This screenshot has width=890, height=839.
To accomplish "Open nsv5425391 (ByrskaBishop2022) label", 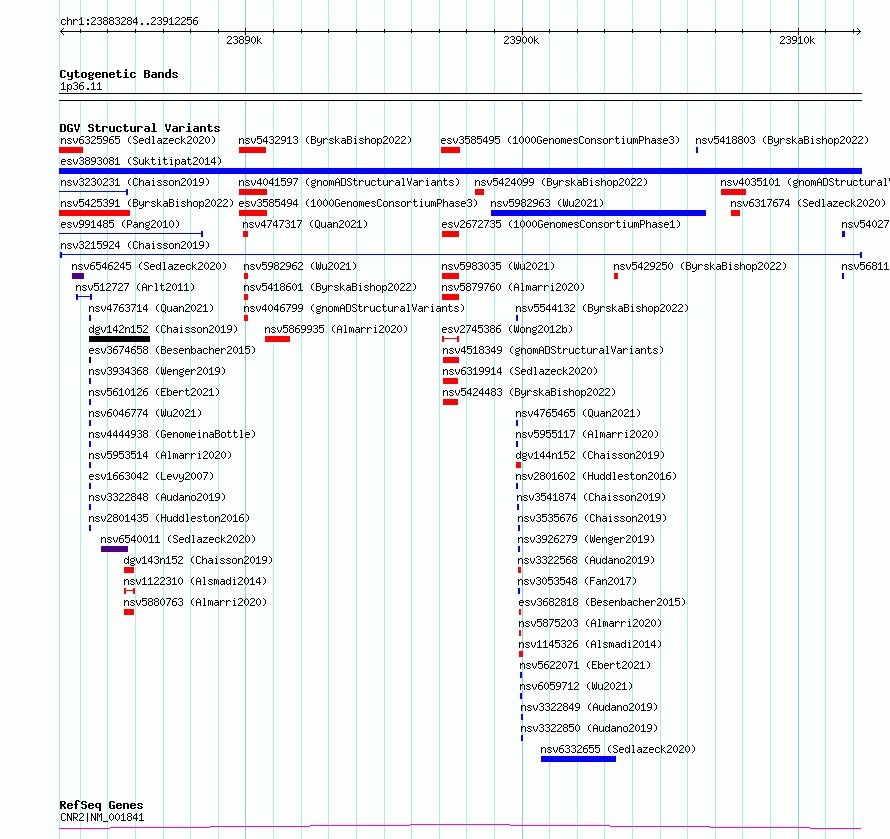I will tap(147, 203).
